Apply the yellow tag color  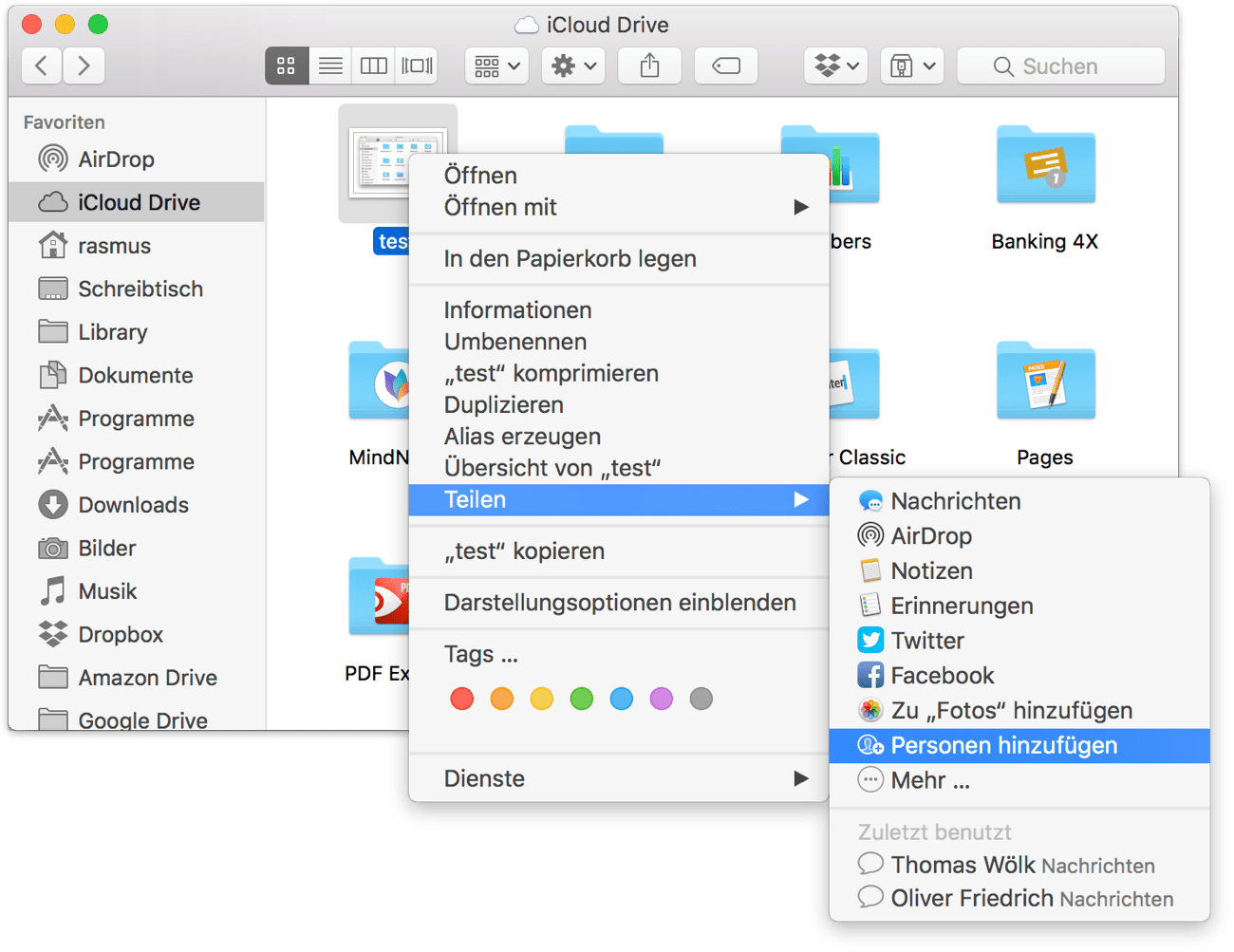(542, 700)
